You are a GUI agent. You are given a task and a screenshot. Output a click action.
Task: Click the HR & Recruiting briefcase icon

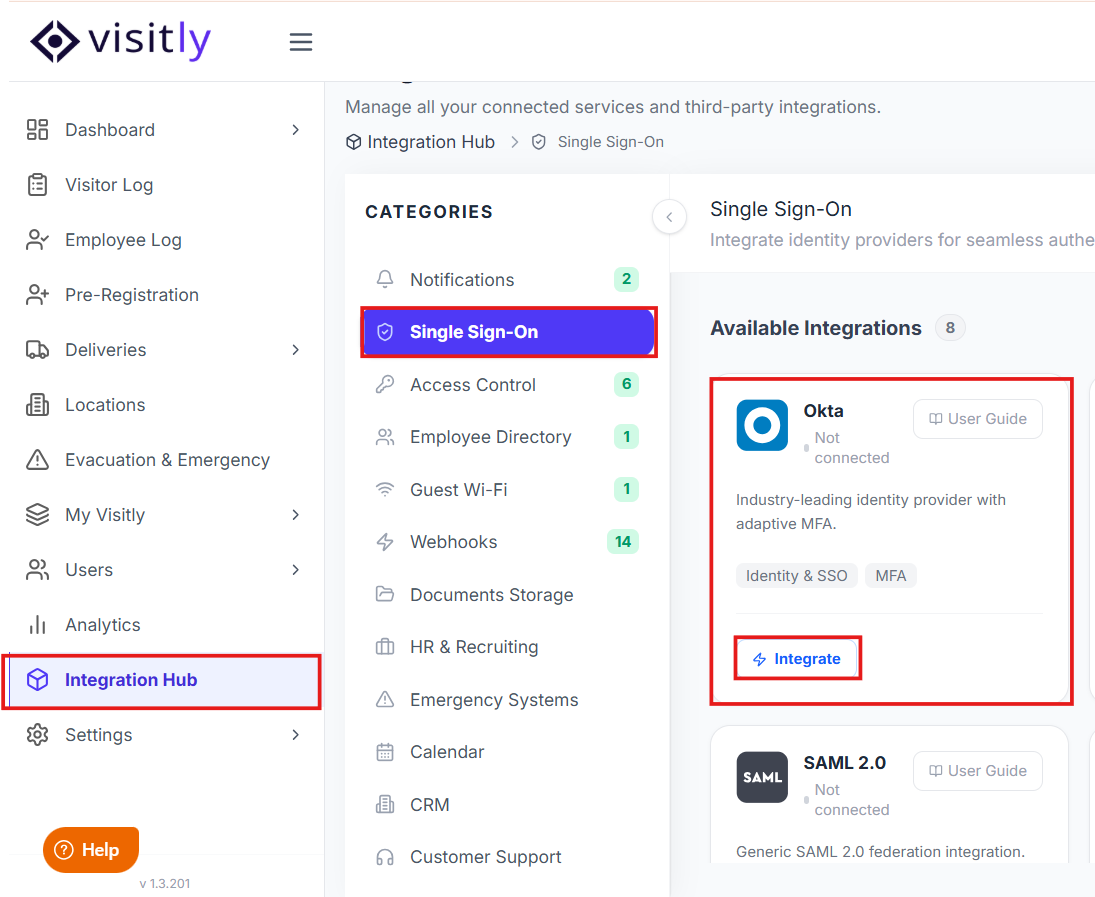coord(385,647)
